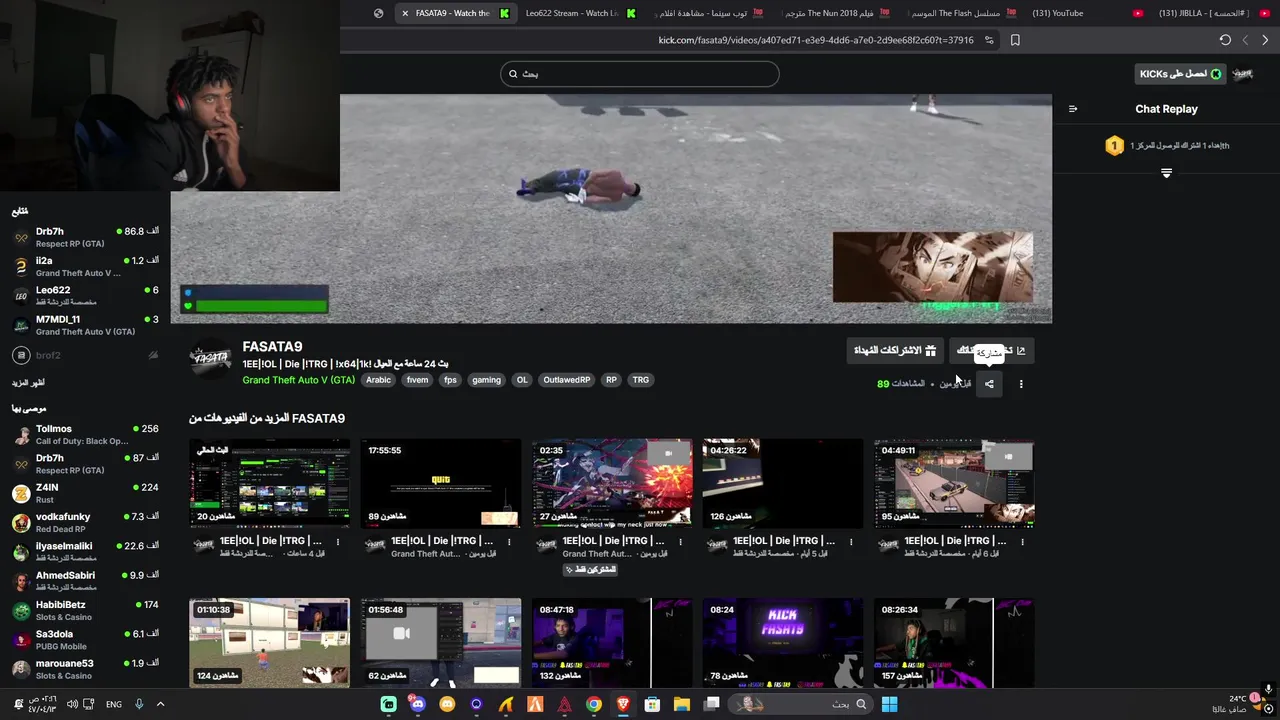Open Brave browser from the taskbar
Screen dimensions: 1280x720
coord(623,704)
